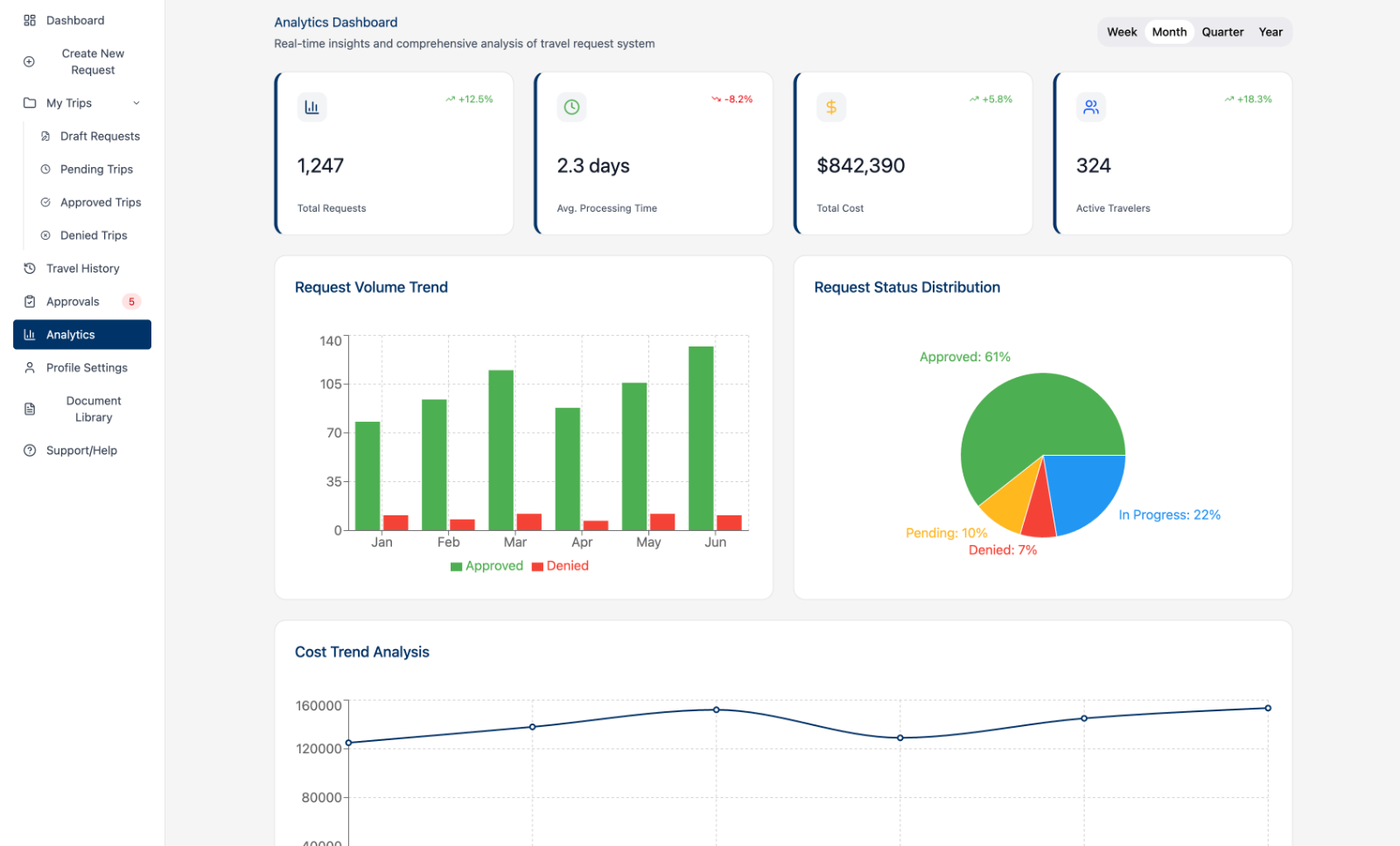The width and height of the screenshot is (1400, 846).
Task: Toggle the Denied legend item
Action: coord(560,566)
